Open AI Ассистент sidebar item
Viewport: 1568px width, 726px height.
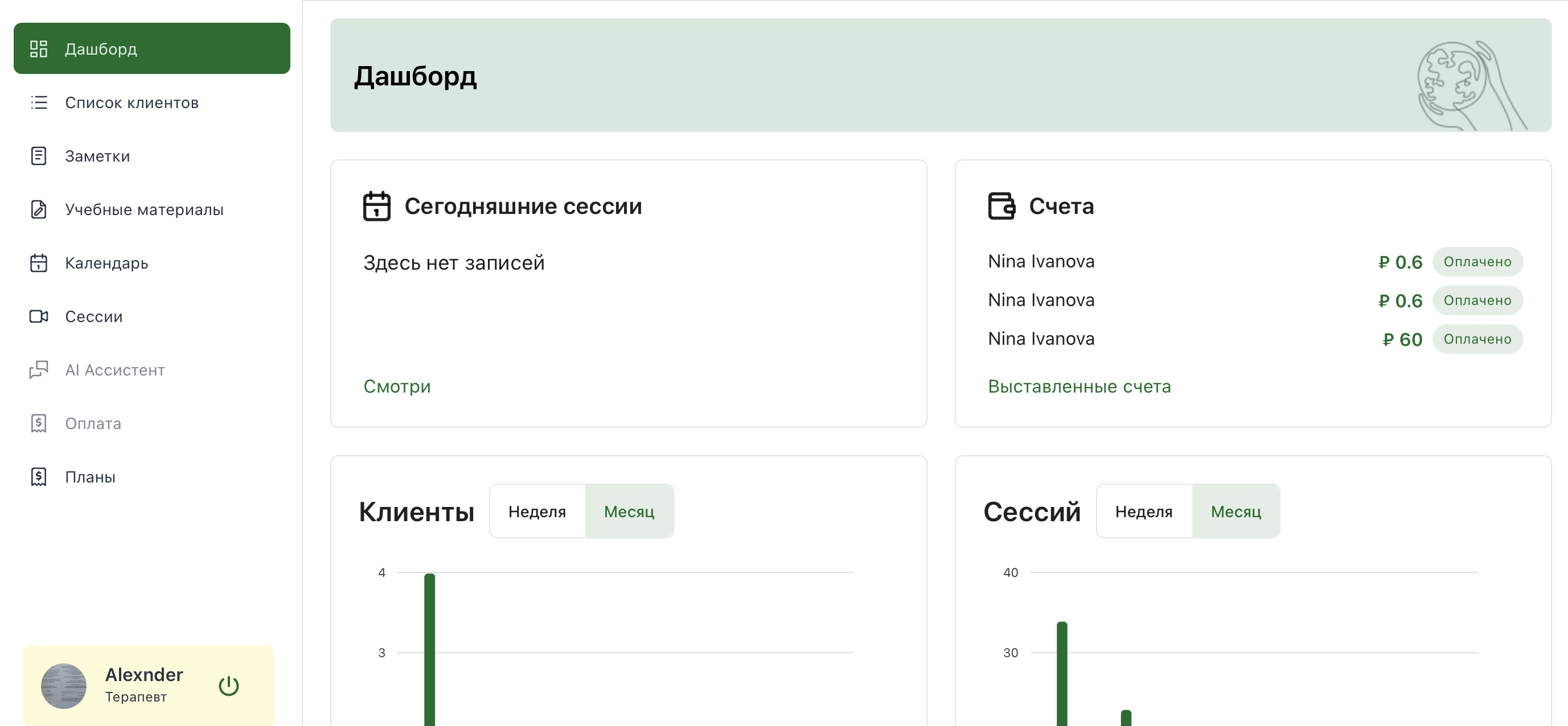[x=152, y=370]
